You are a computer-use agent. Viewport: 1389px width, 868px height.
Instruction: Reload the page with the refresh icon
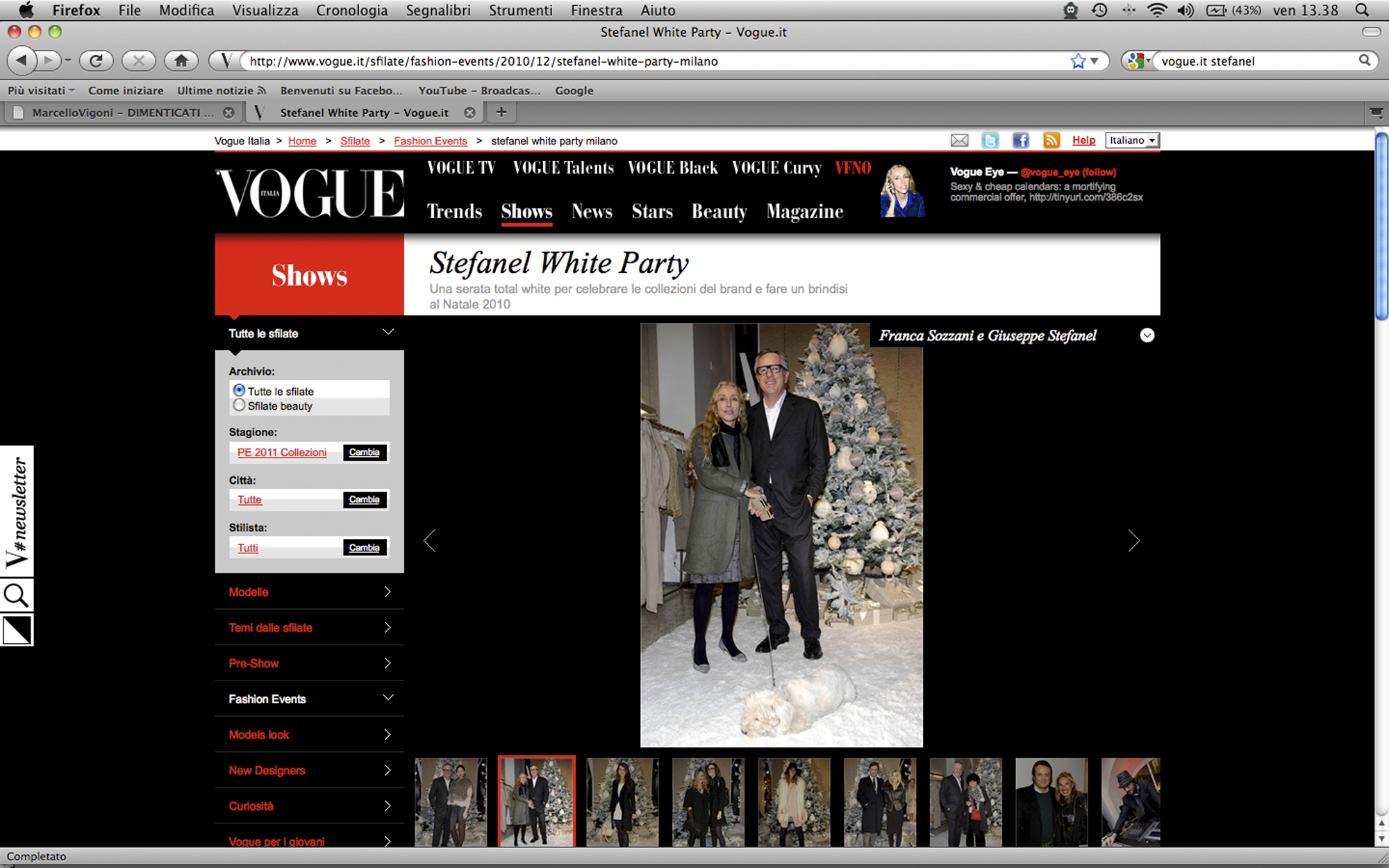click(x=96, y=60)
